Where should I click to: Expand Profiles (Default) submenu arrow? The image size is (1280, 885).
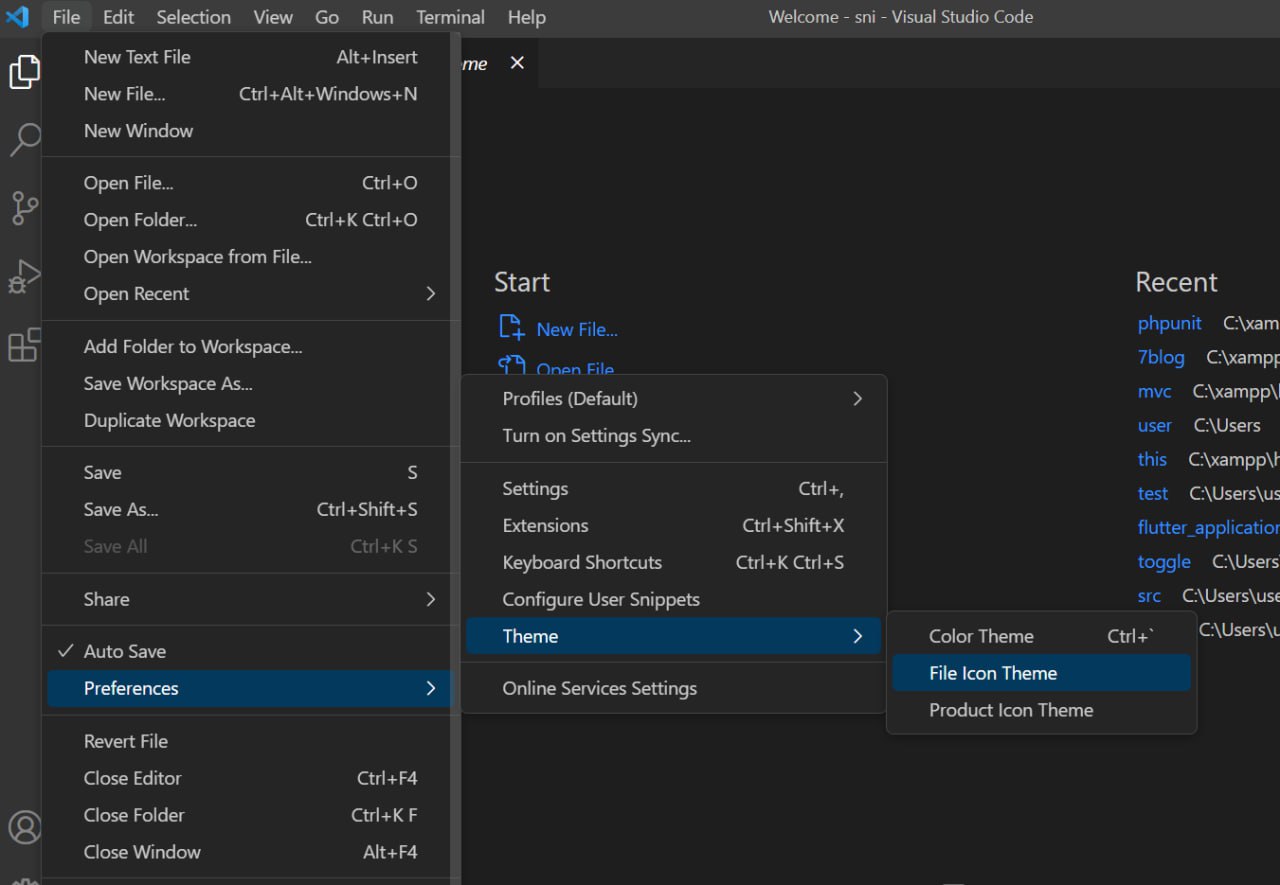point(857,398)
